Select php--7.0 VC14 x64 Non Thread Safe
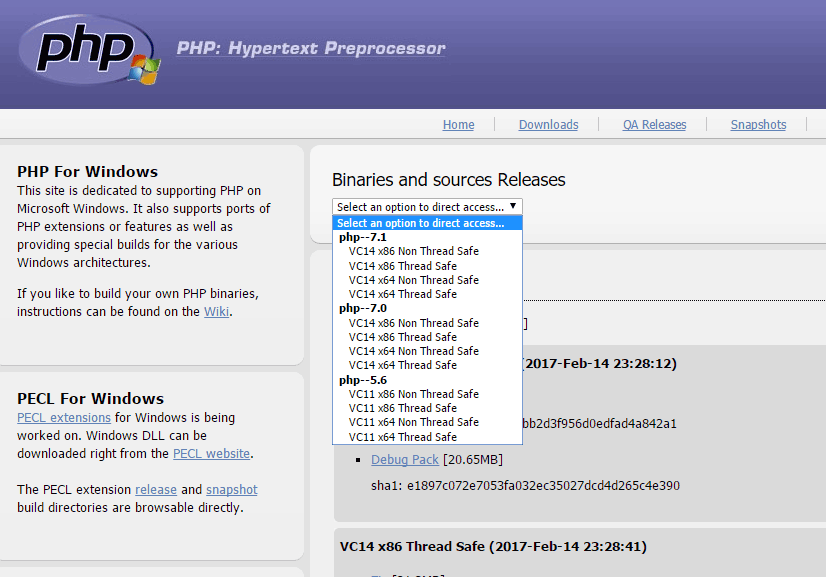Image resolution: width=826 pixels, height=577 pixels. [x=414, y=351]
